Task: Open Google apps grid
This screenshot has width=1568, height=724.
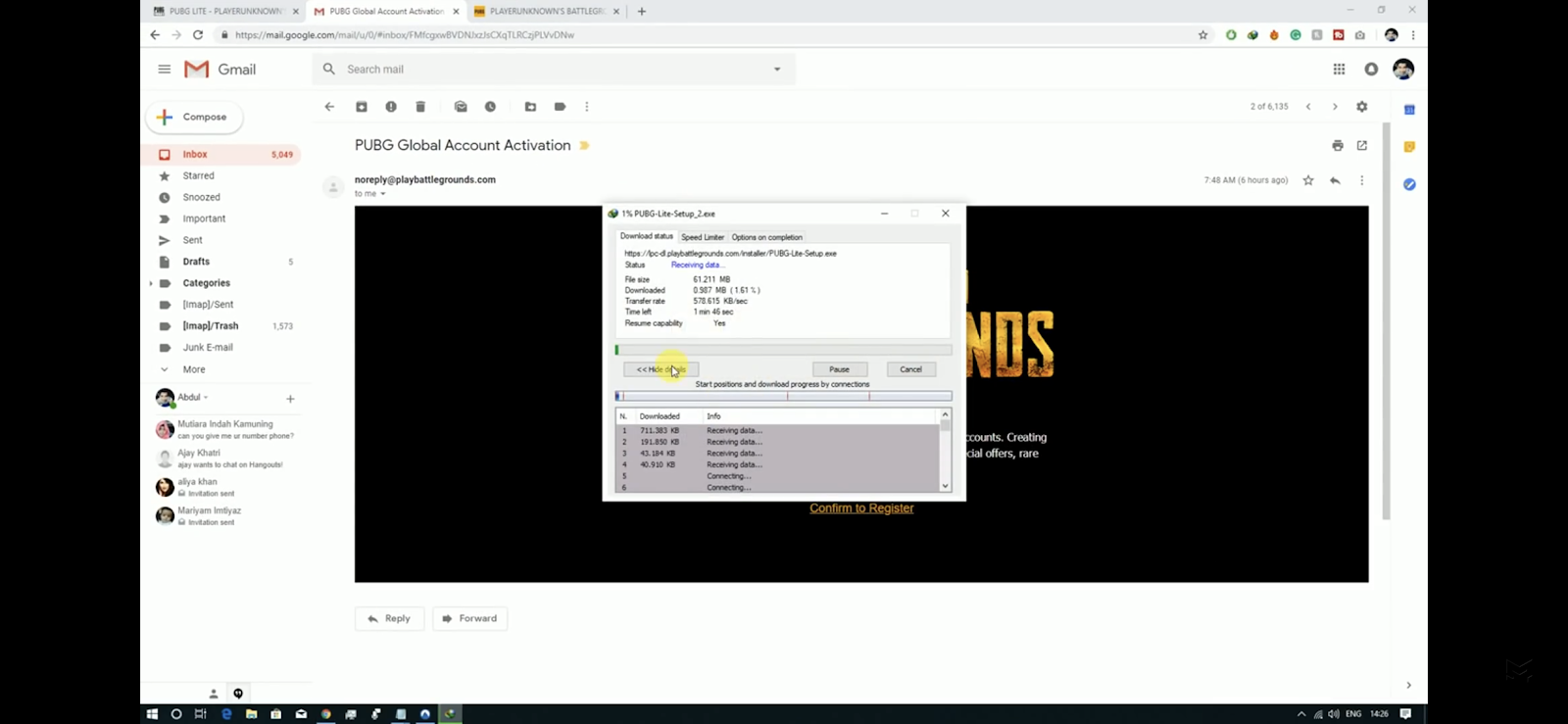Action: tap(1339, 70)
